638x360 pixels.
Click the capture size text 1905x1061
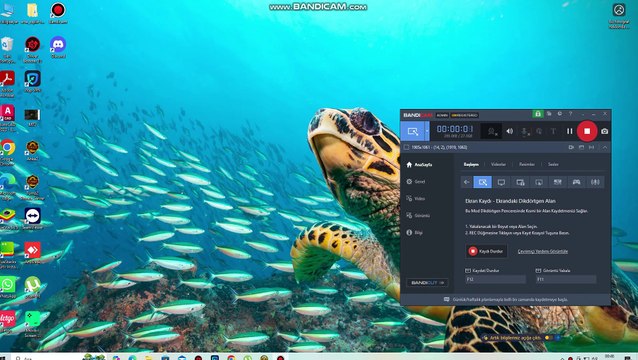tap(439, 147)
